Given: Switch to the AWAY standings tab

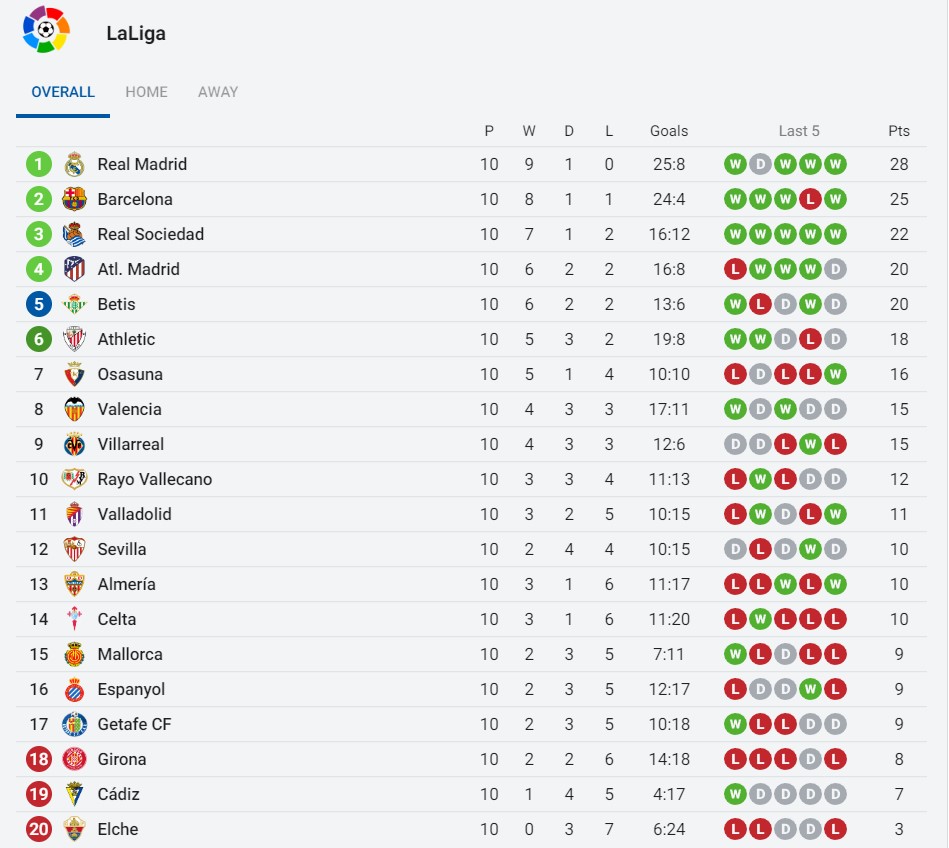Looking at the screenshot, I should pyautogui.click(x=218, y=92).
